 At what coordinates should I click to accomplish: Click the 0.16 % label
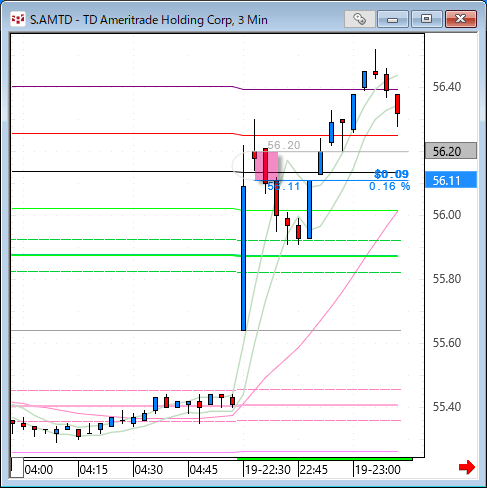pyautogui.click(x=389, y=186)
